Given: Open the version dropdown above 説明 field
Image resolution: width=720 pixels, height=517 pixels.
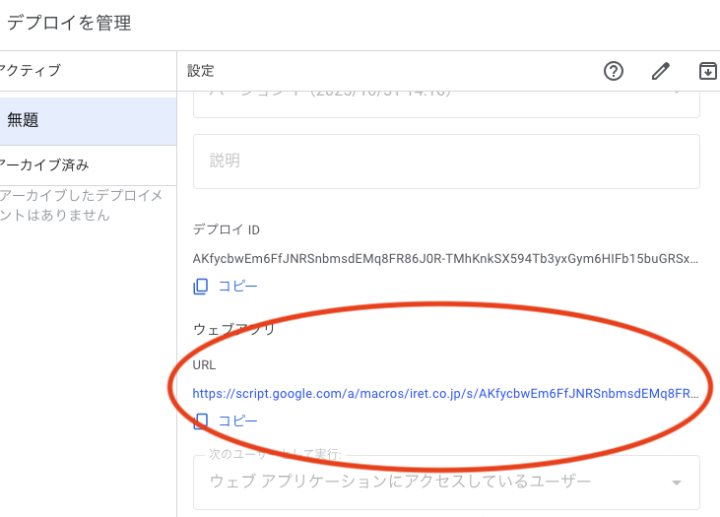Looking at the screenshot, I should point(446,93).
